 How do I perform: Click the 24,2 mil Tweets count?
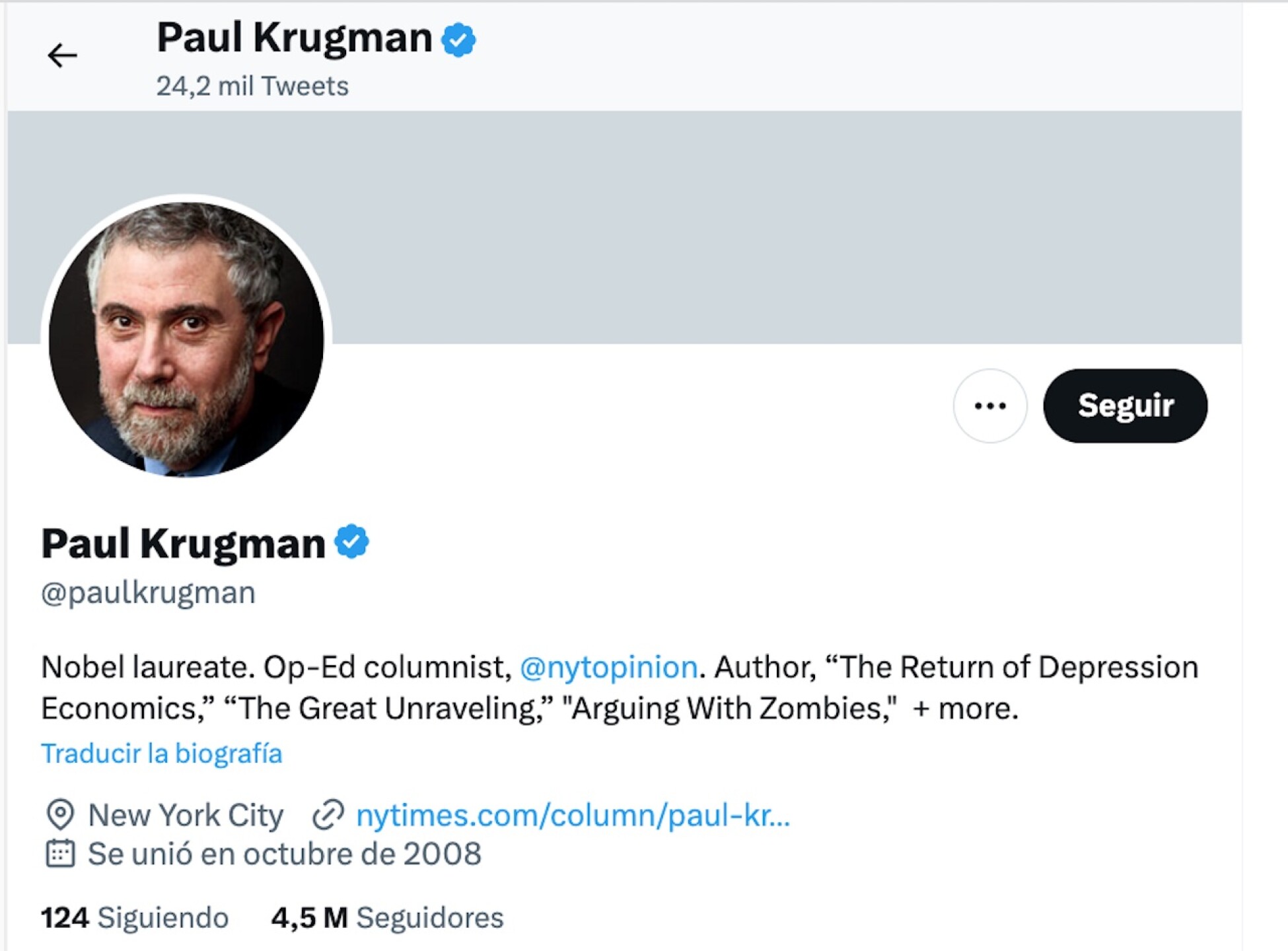pyautogui.click(x=252, y=87)
